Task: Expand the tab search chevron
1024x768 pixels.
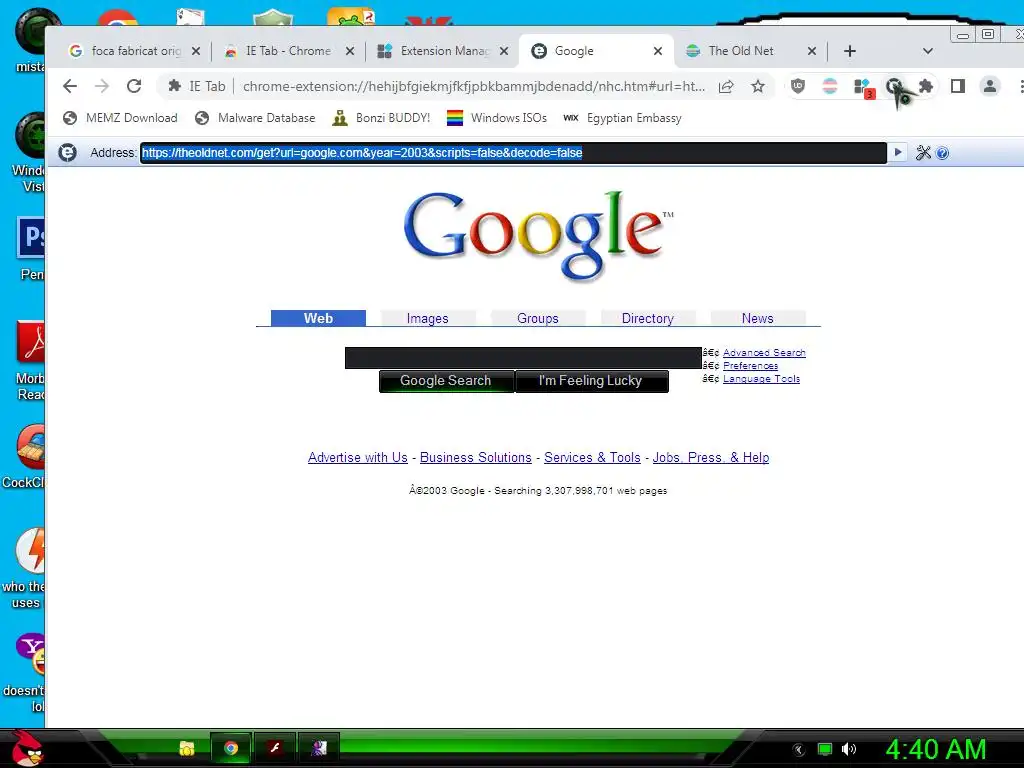Action: point(927,51)
